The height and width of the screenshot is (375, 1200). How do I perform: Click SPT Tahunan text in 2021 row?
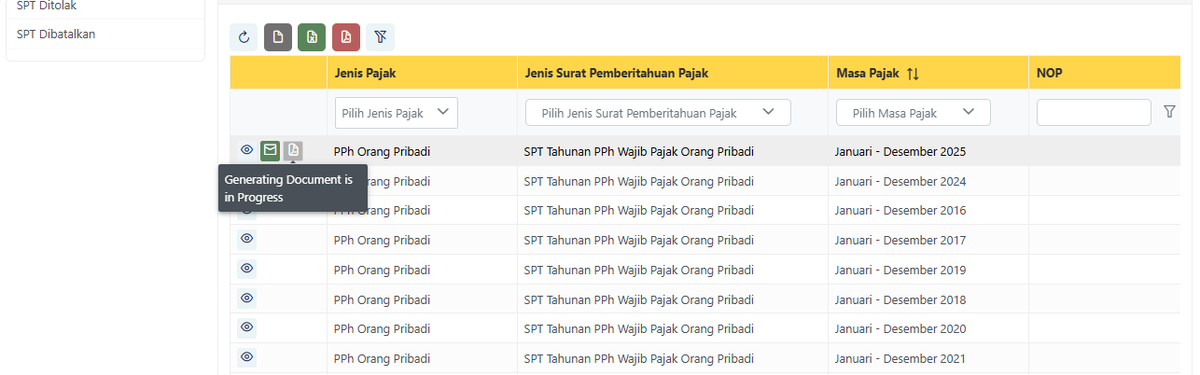coord(638,359)
